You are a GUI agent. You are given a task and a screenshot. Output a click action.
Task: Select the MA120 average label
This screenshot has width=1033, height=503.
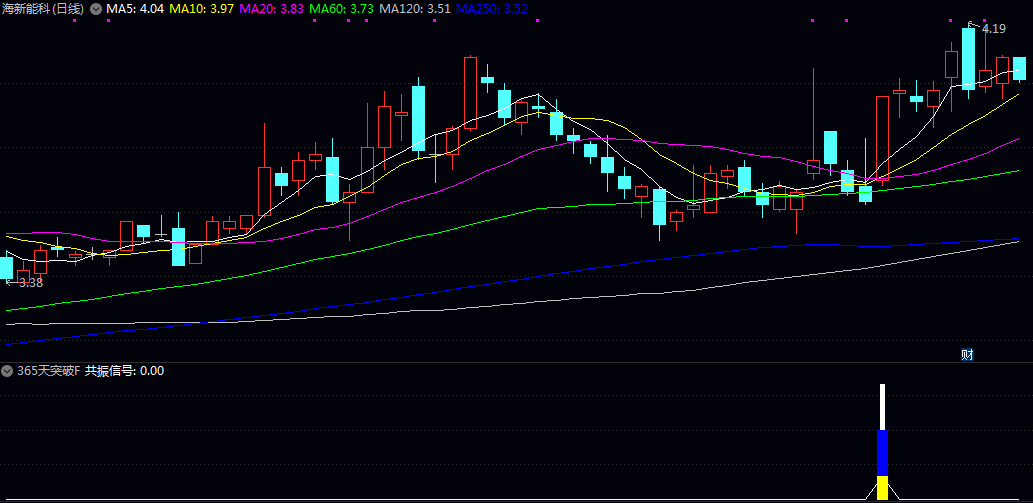coord(414,9)
